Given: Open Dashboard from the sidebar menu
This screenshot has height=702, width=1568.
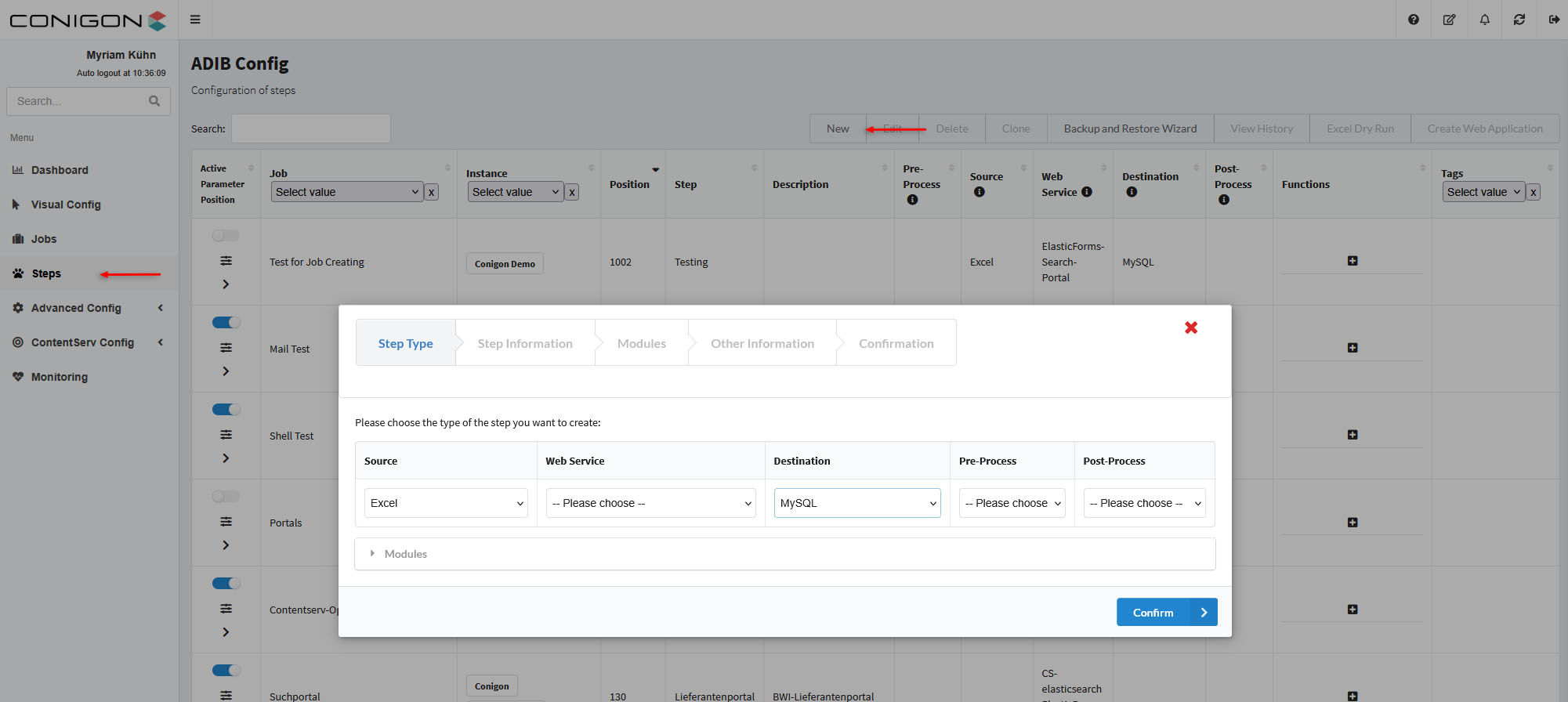Looking at the screenshot, I should (x=60, y=170).
